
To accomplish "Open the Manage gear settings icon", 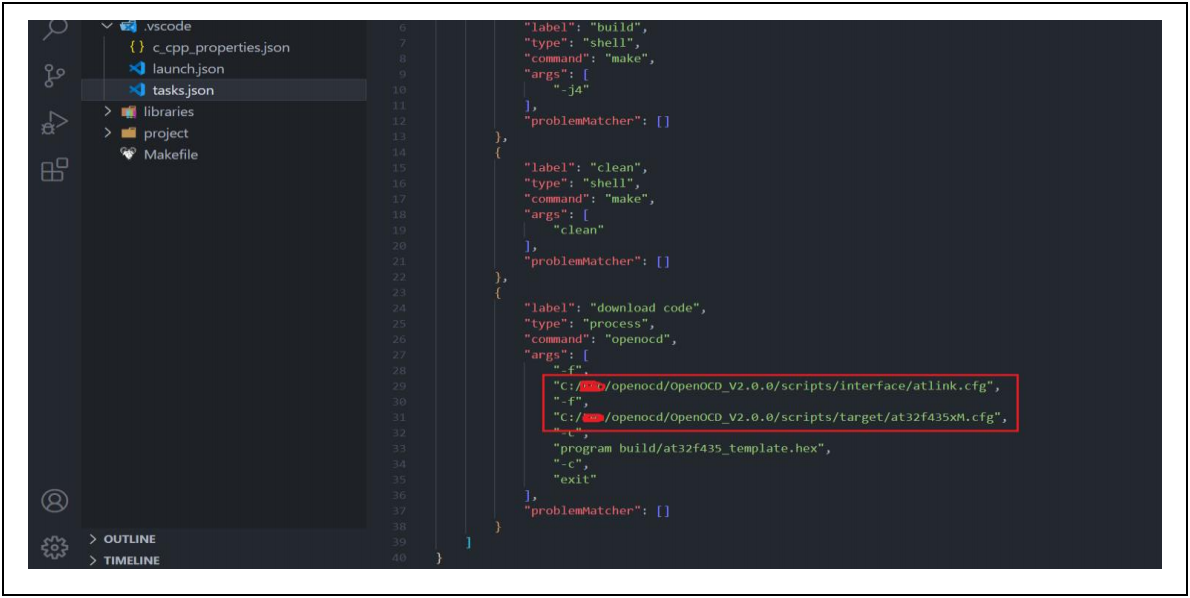I will click(55, 547).
